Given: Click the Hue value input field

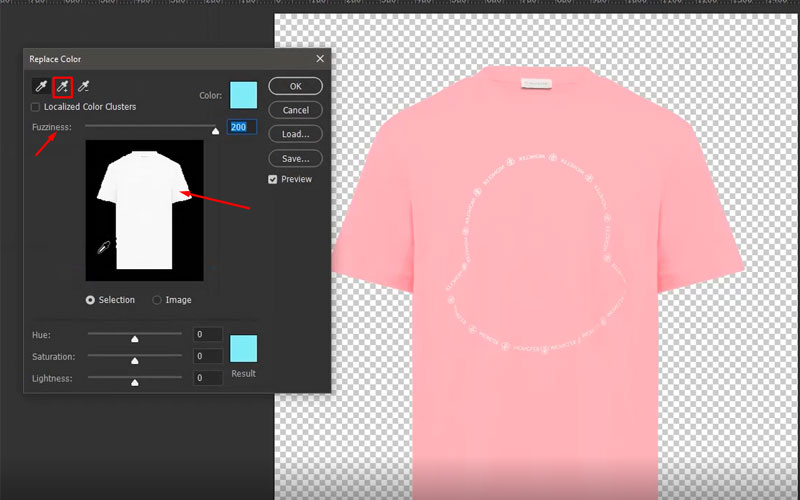Looking at the screenshot, I should coord(208,335).
